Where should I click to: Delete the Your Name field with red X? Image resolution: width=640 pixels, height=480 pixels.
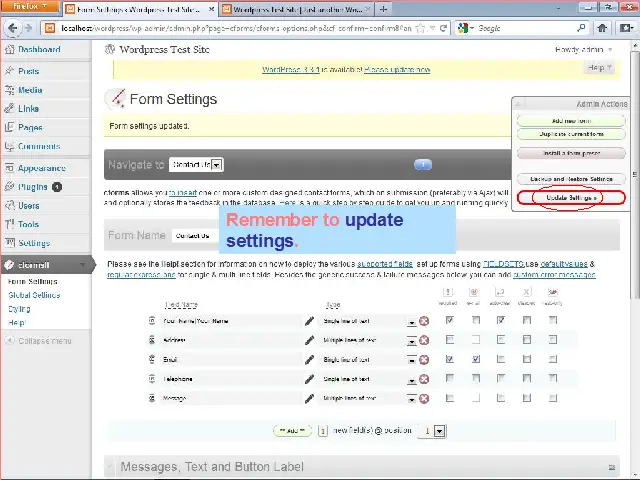(x=424, y=321)
